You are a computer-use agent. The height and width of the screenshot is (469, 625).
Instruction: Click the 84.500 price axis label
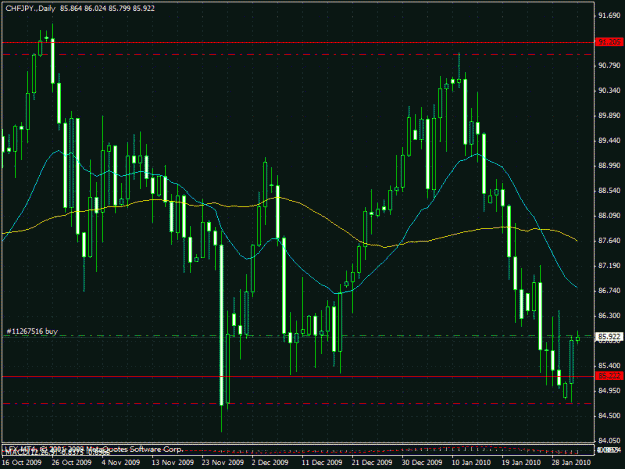tap(609, 416)
